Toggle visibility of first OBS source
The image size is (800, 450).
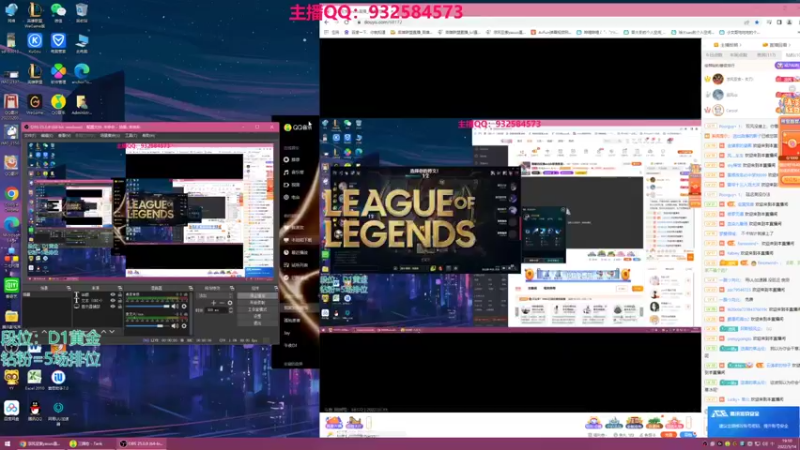[113, 294]
